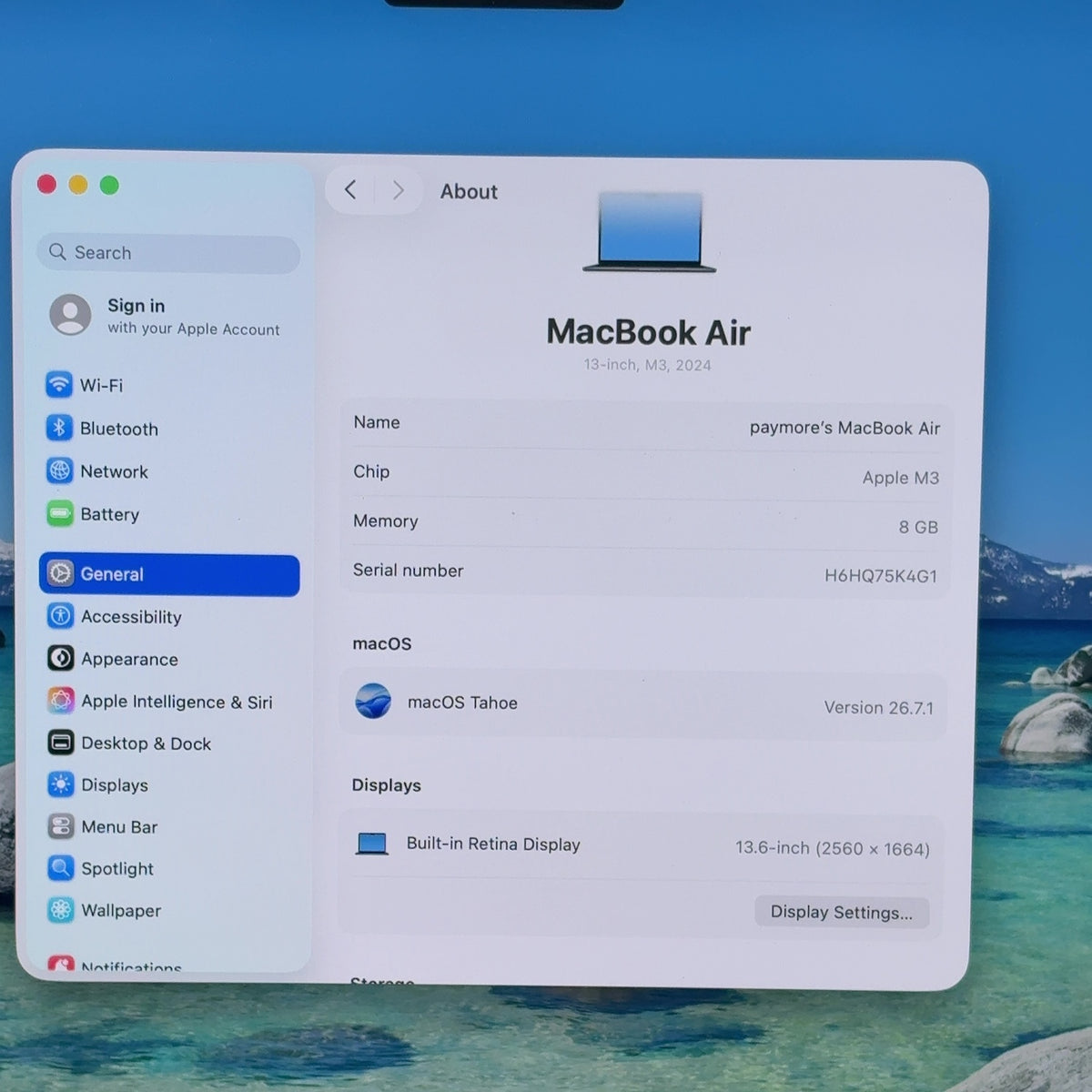Open the Accessibility icon

pos(60,616)
